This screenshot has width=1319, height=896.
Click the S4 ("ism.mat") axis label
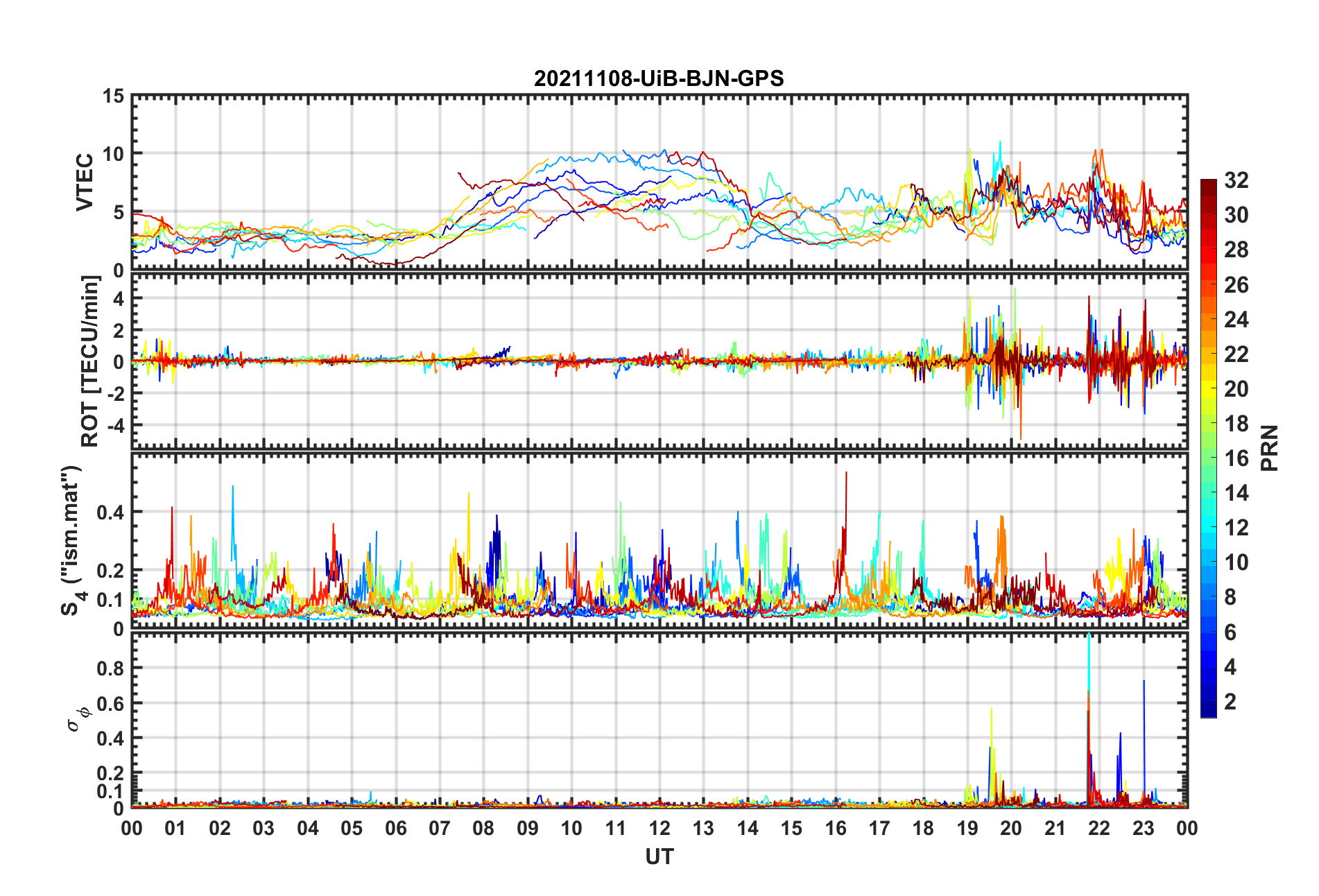tap(73, 540)
